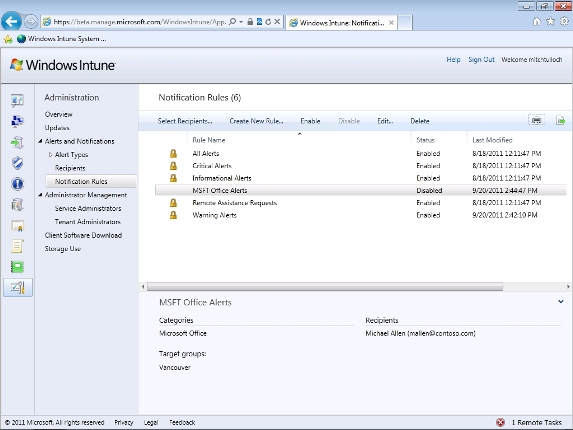Select the Administration workspace icon
This screenshot has width=573, height=430.
[x=18, y=288]
